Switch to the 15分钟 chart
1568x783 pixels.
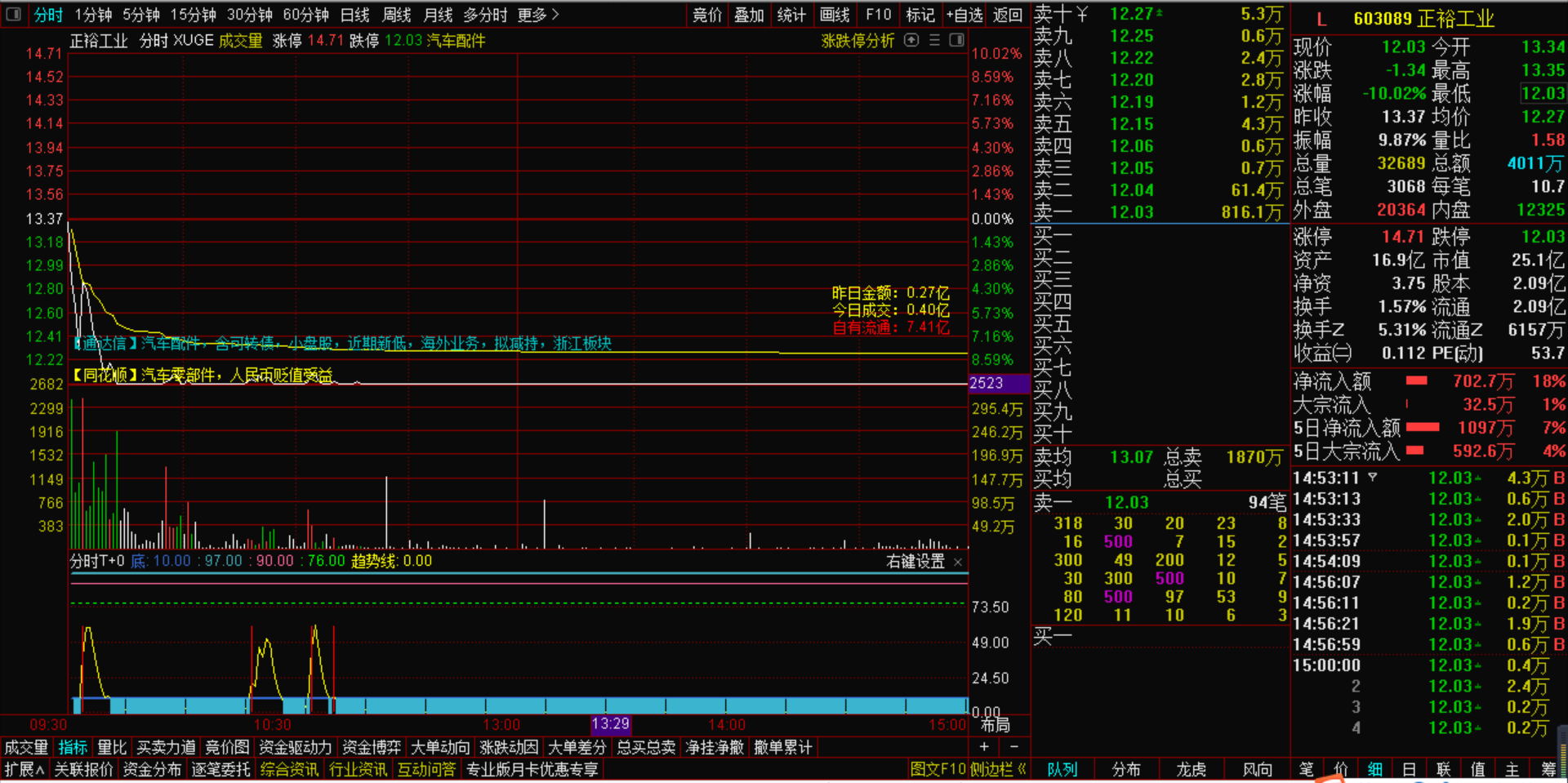[194, 15]
